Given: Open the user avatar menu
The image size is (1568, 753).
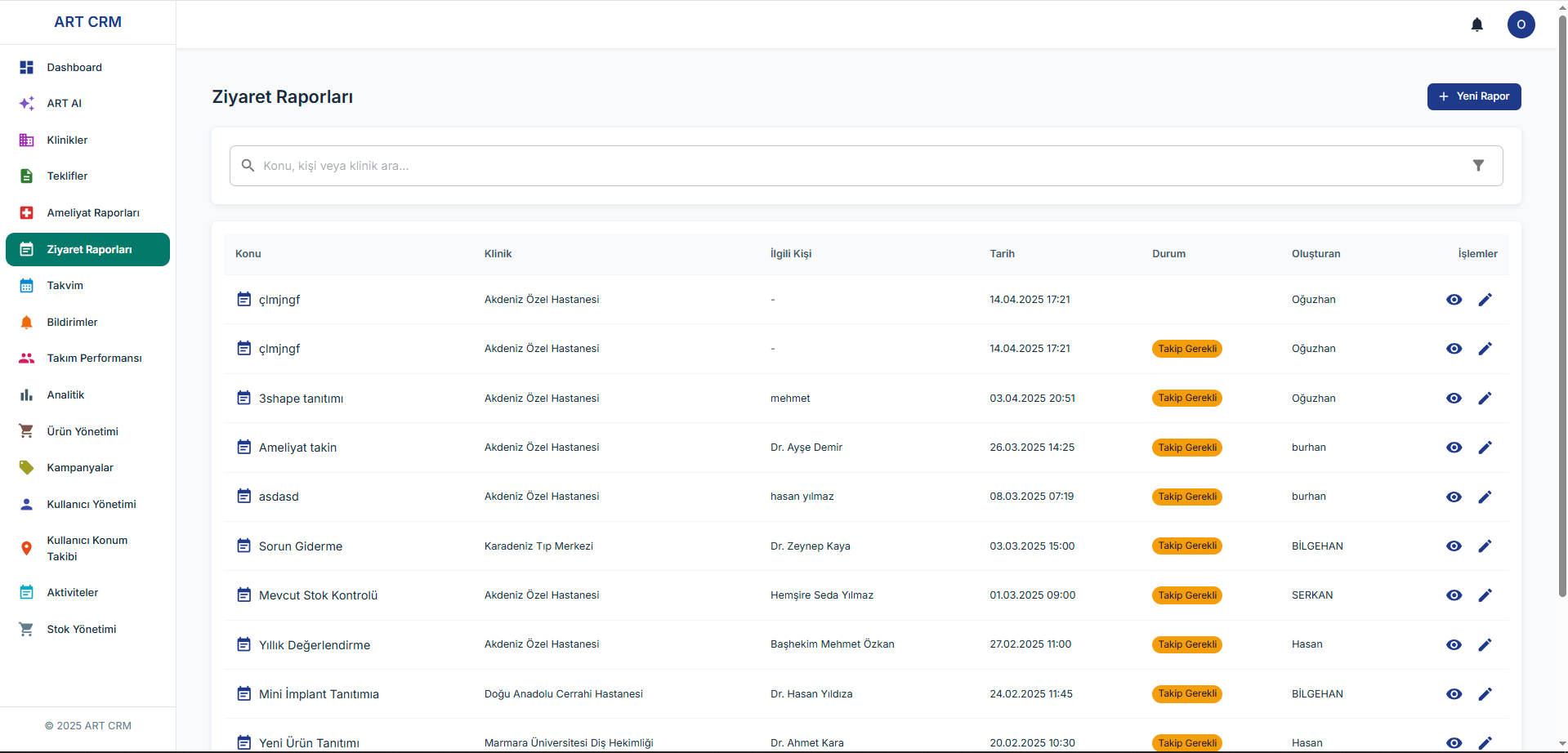Looking at the screenshot, I should click(1521, 25).
